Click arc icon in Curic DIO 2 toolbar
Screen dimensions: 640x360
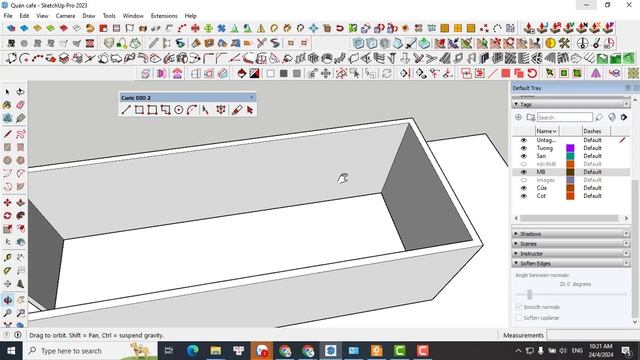pyautogui.click(x=192, y=110)
